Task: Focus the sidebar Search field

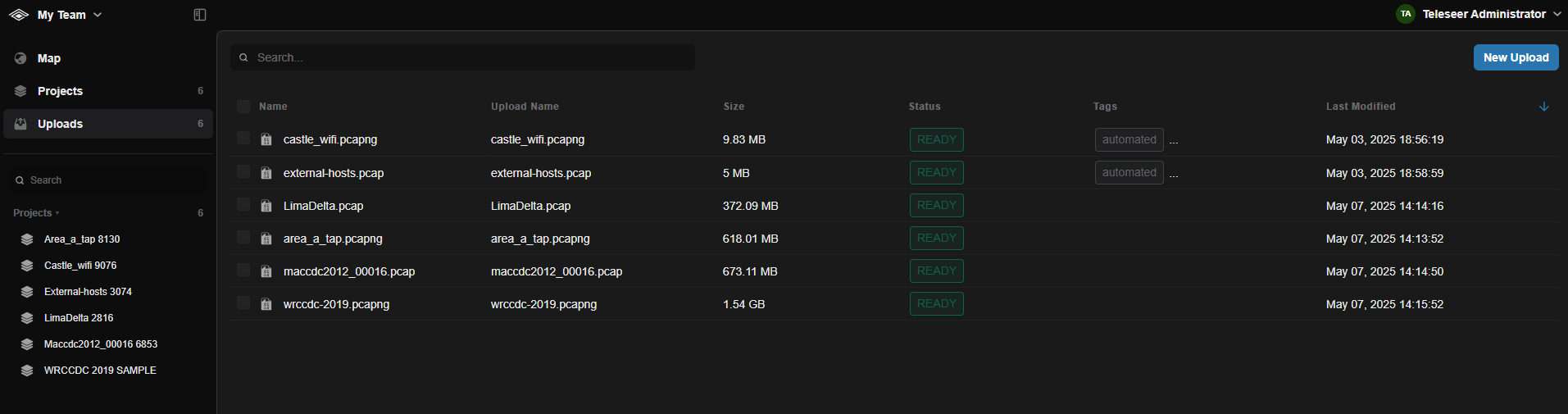Action: 108,180
